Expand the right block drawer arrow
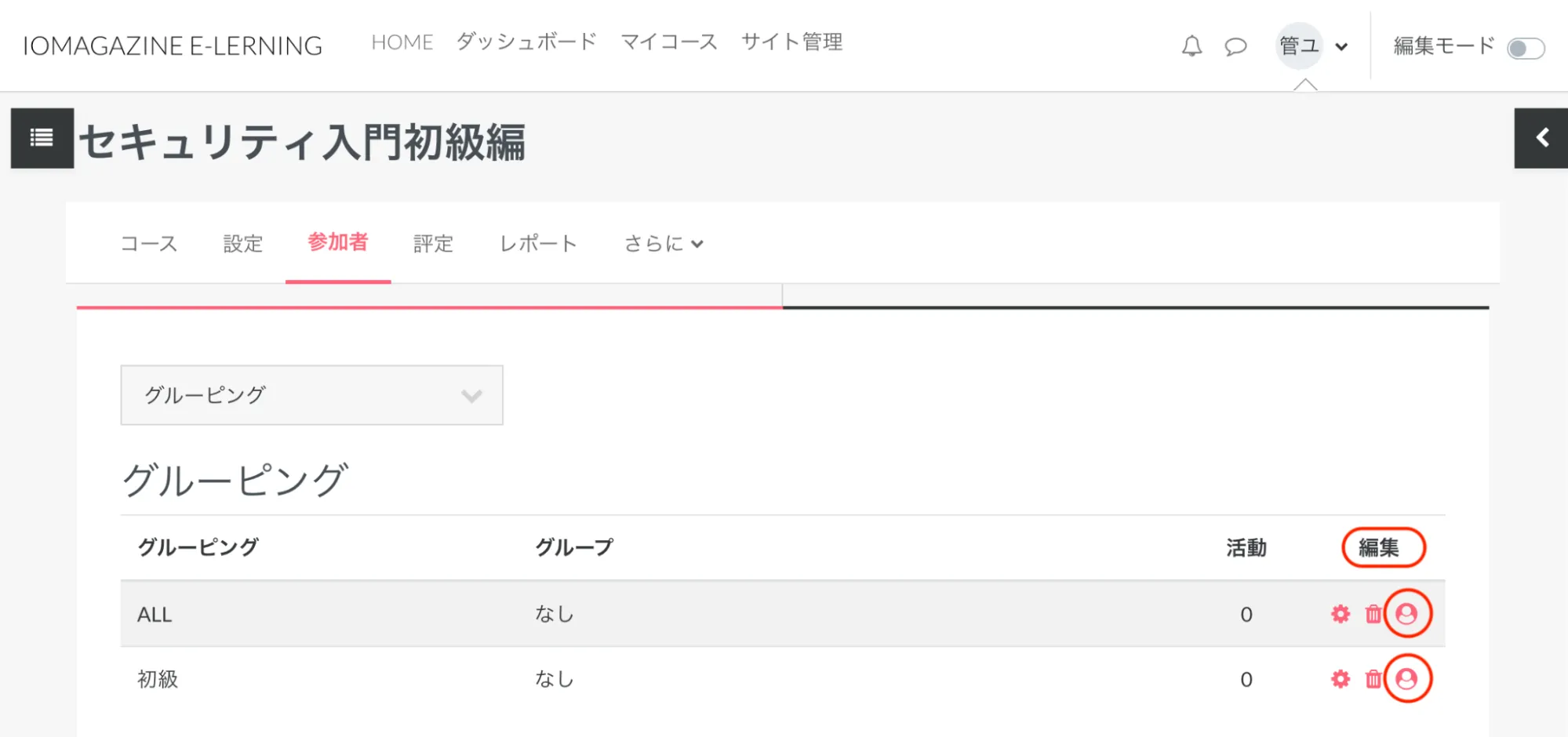This screenshot has width=1568, height=737. (x=1541, y=138)
